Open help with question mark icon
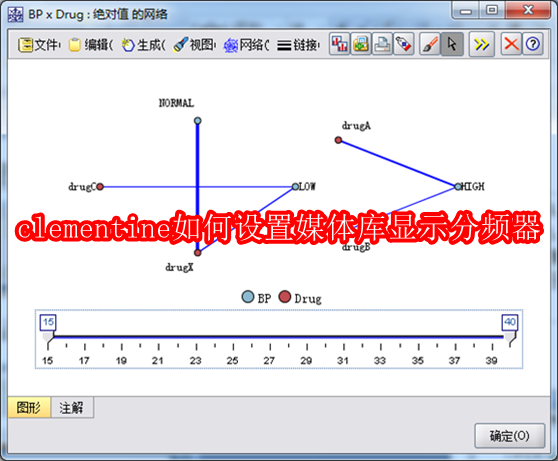This screenshot has width=558, height=461. tap(533, 44)
